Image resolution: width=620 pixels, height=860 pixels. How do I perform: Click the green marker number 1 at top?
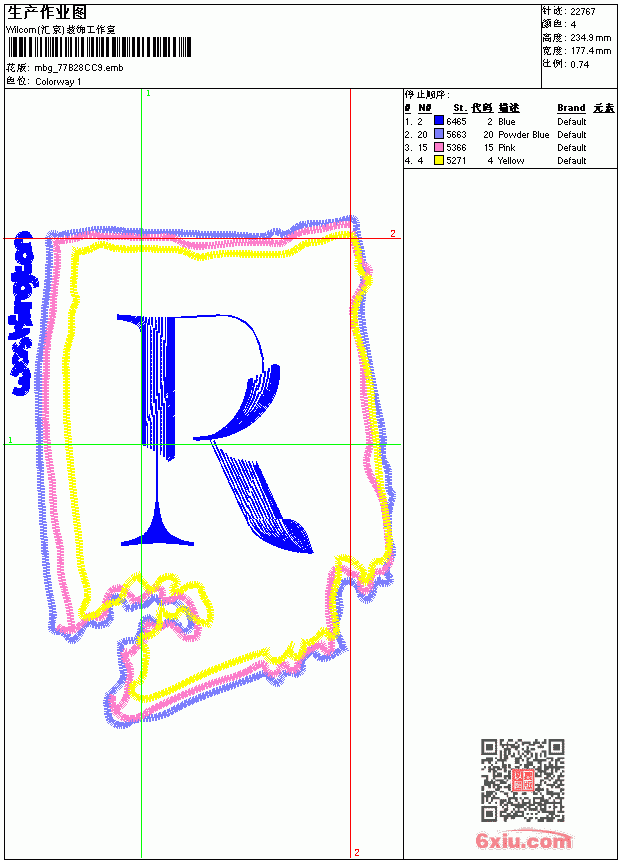(x=148, y=94)
